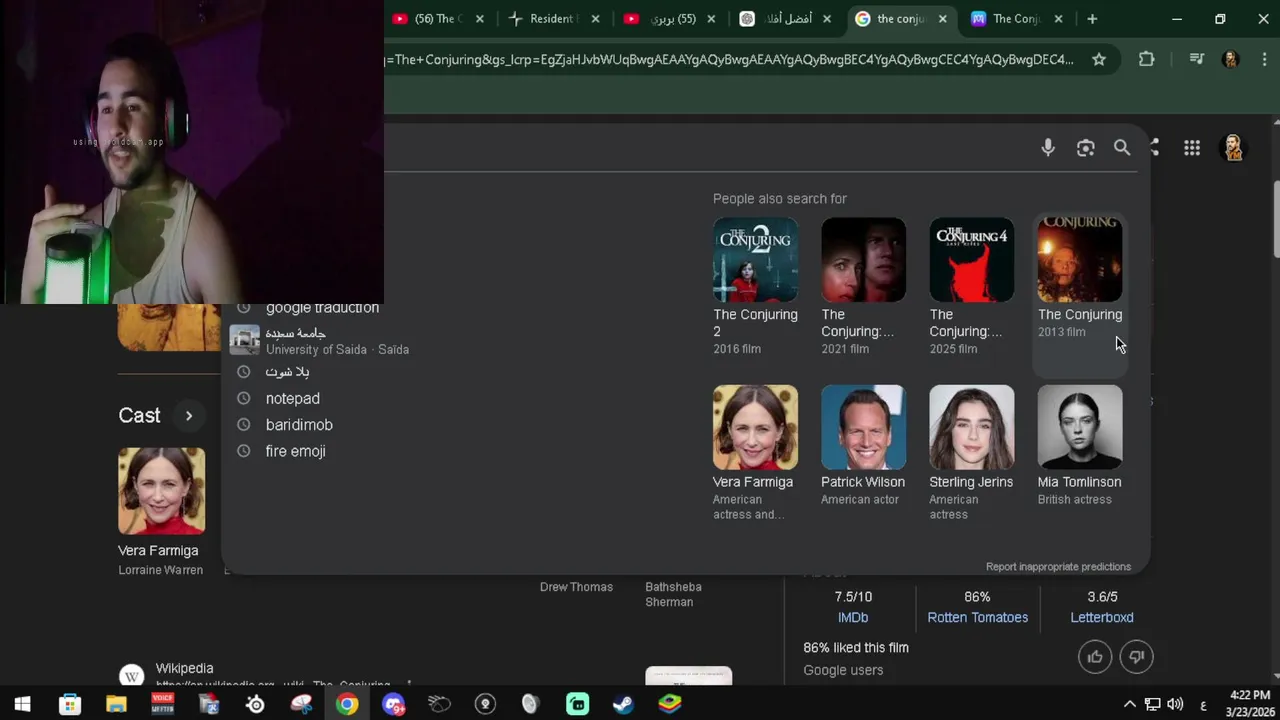Image resolution: width=1280 pixels, height=720 pixels.
Task: Open the Rotten Tomatoes rating link
Action: (977, 618)
